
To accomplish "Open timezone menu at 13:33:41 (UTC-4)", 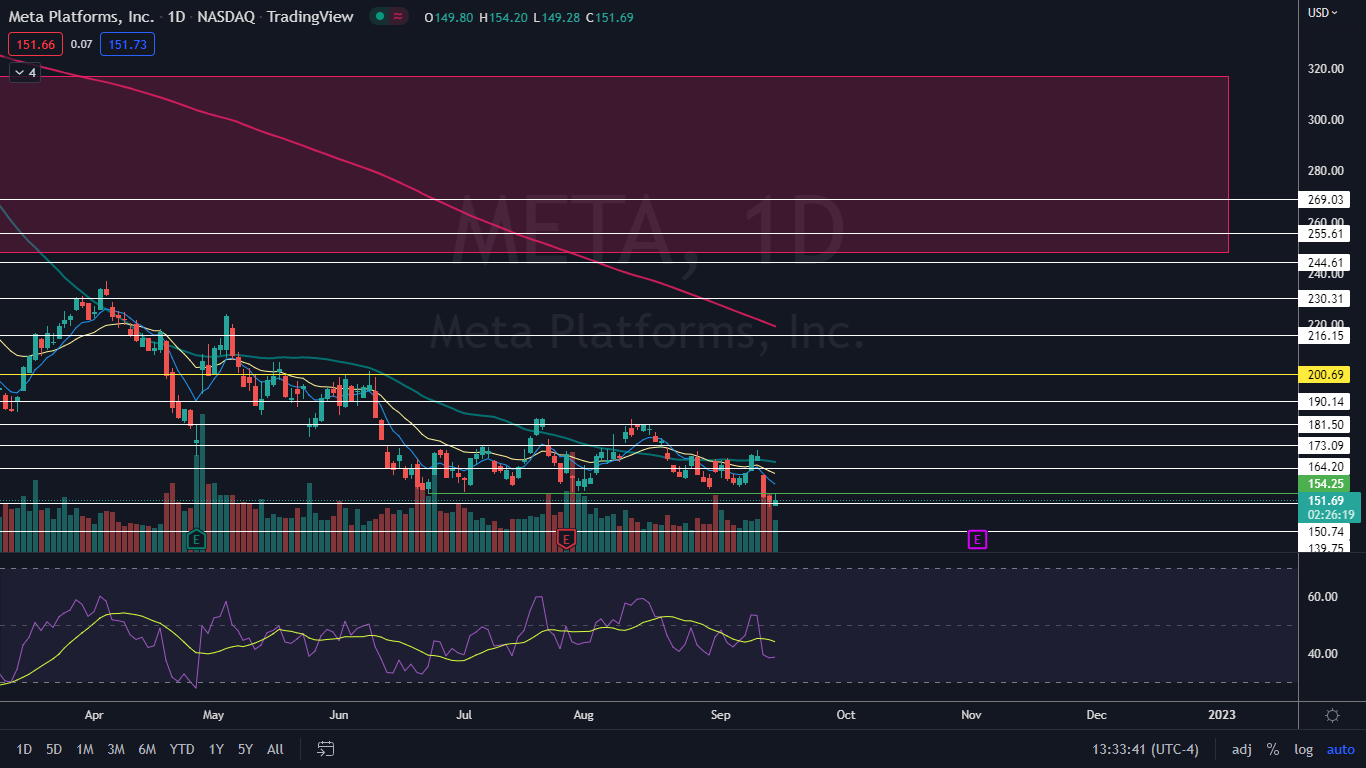I will (x=1145, y=749).
